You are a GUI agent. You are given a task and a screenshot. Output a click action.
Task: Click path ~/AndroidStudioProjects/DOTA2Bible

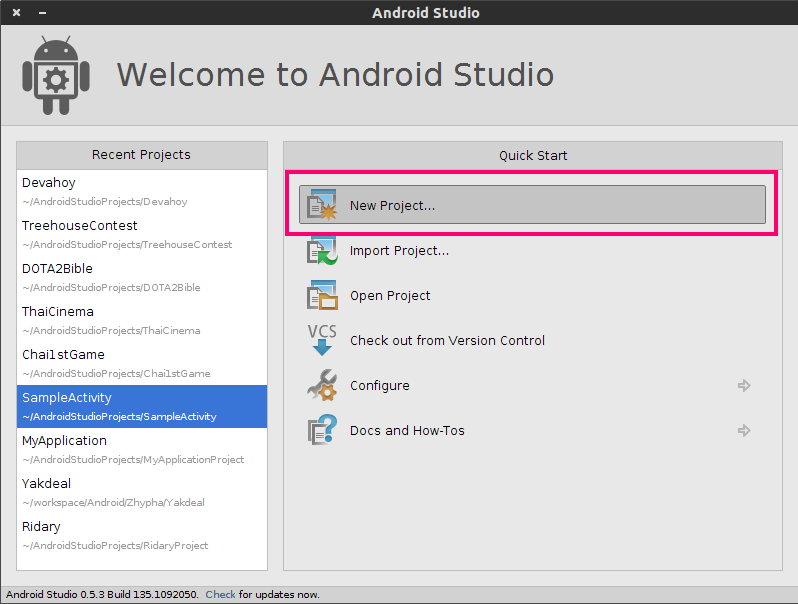click(x=111, y=288)
